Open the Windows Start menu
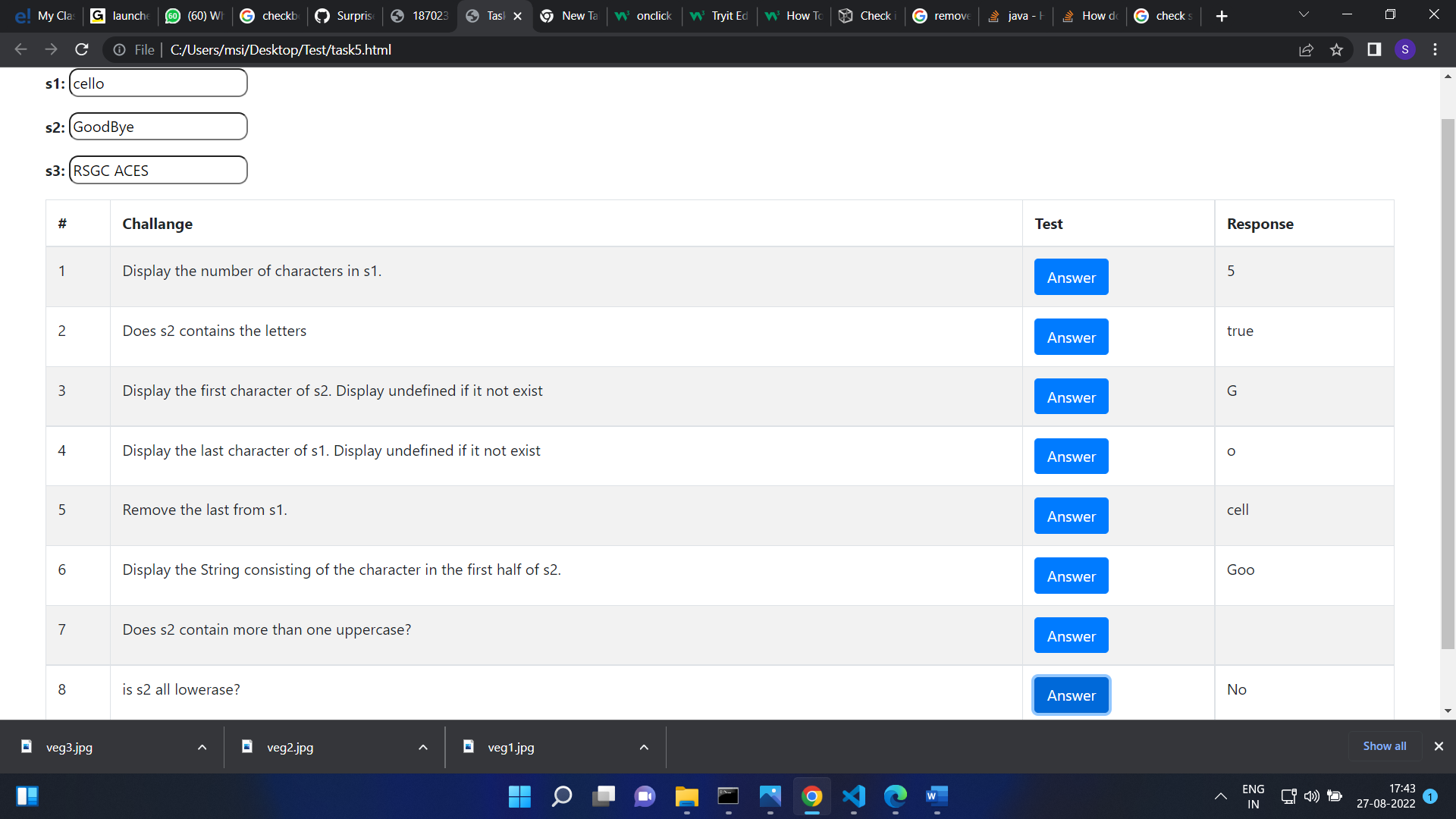 click(519, 796)
